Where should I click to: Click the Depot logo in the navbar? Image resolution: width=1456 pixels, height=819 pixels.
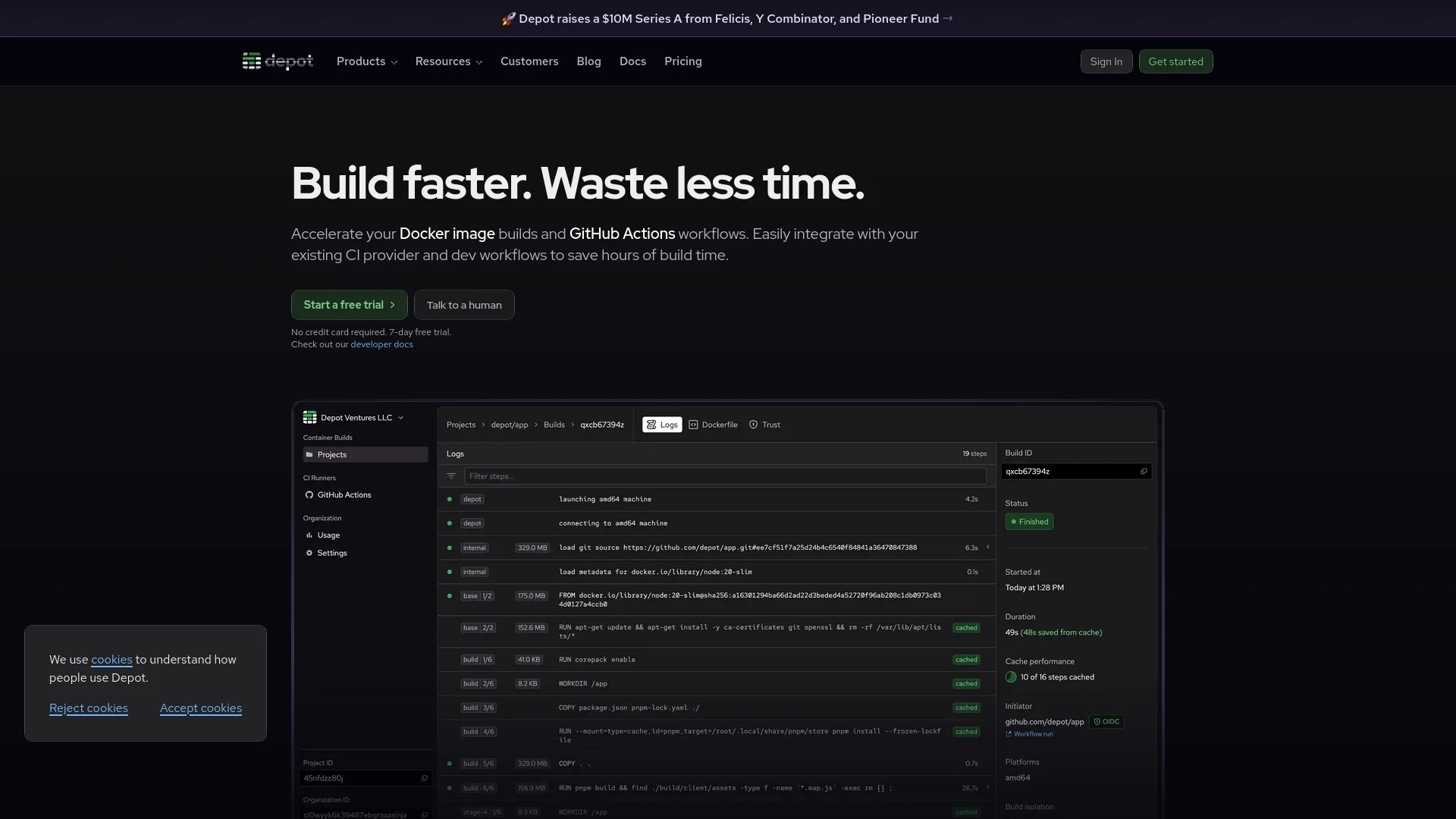pyautogui.click(x=278, y=61)
